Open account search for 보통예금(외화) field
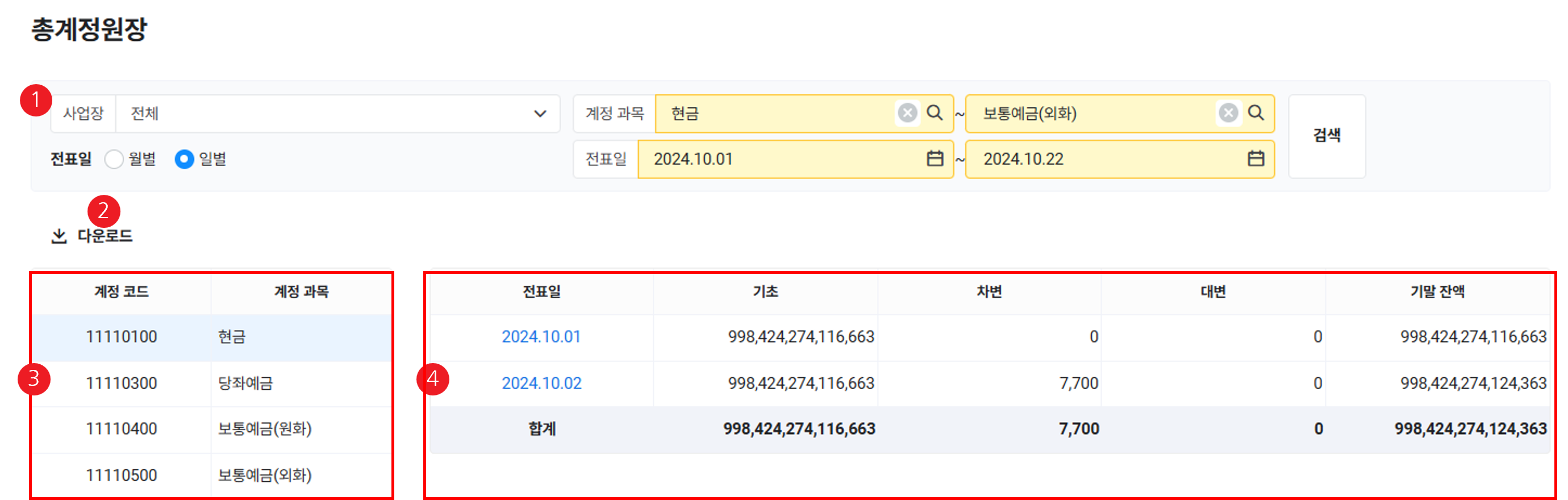1568x500 pixels. point(1255,113)
